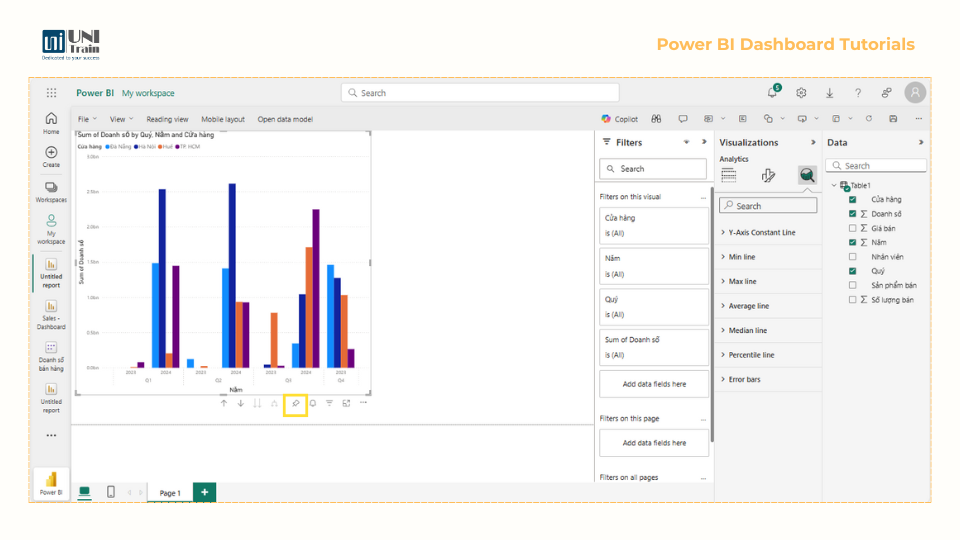Select the Analytics magnifier icon

(x=807, y=175)
